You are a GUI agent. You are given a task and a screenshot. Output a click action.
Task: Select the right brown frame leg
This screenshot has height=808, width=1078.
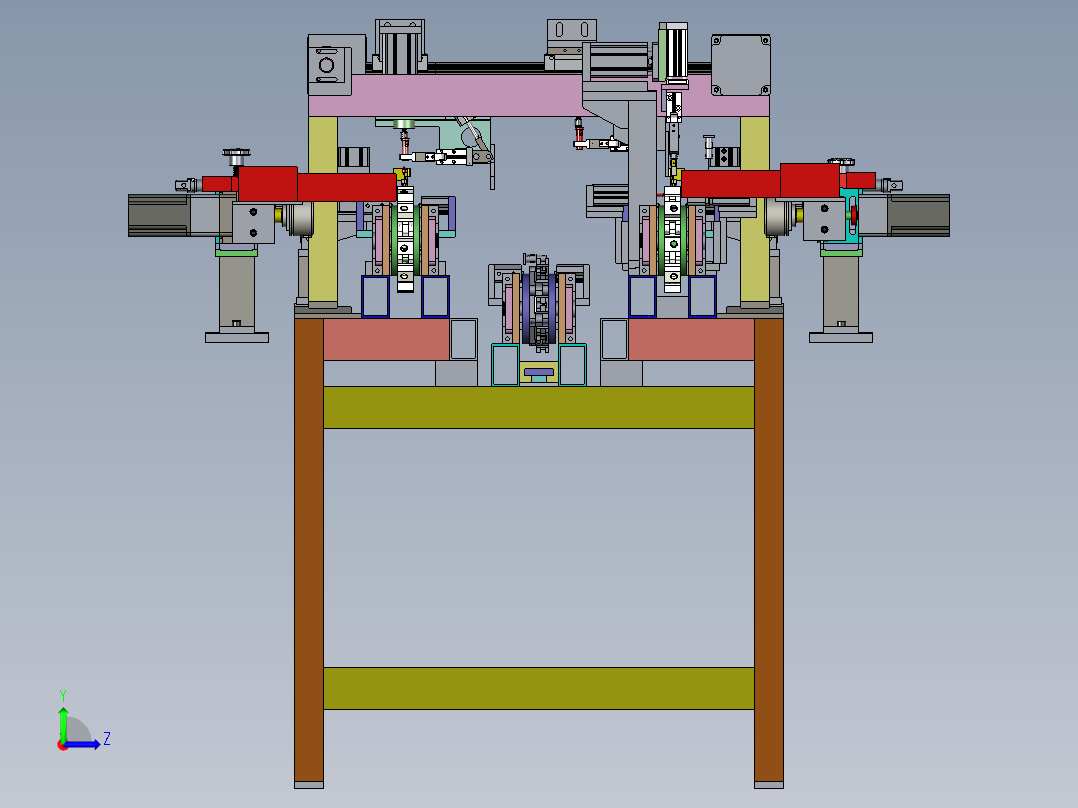point(769,549)
